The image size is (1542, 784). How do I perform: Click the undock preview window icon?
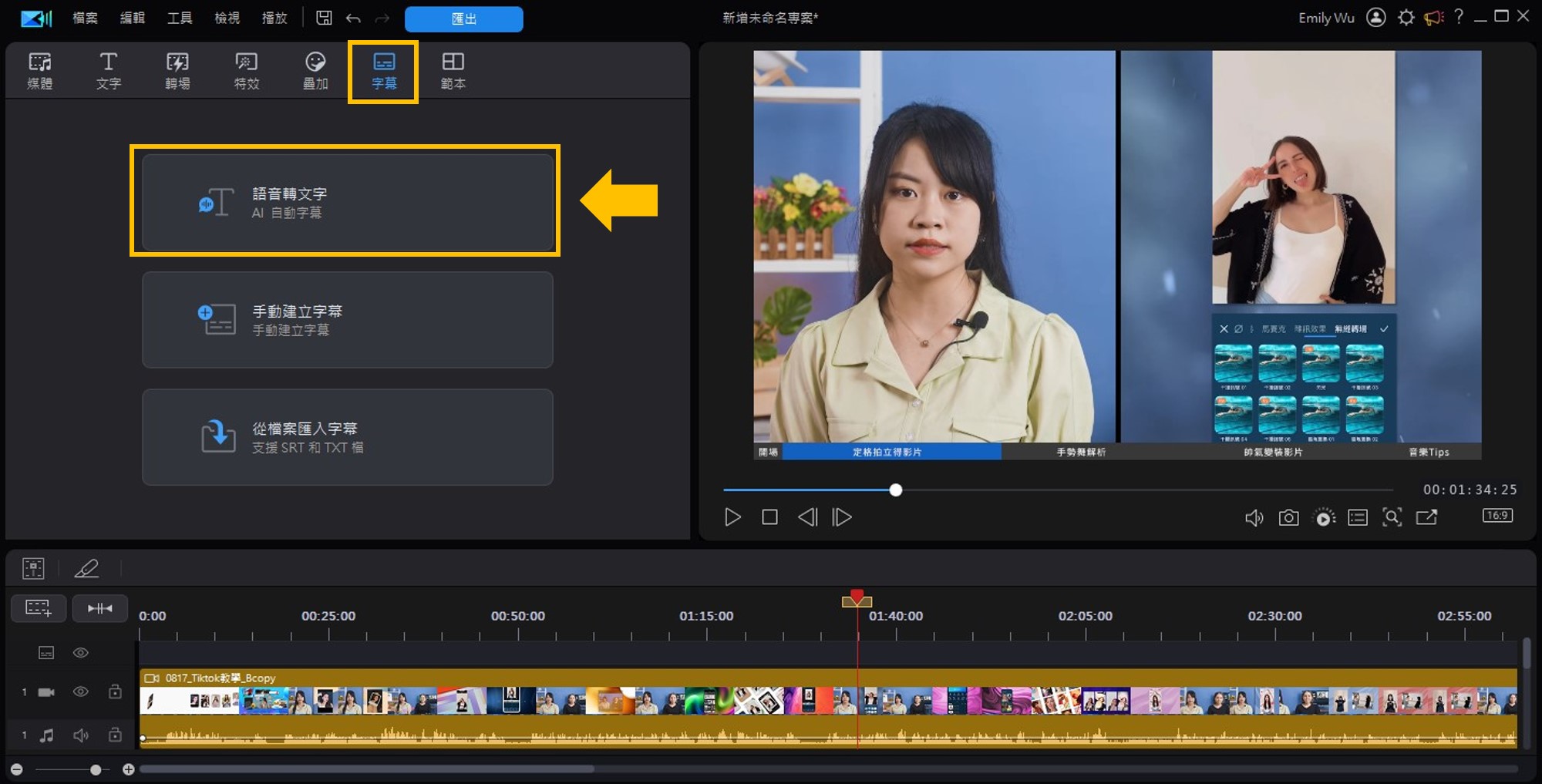[x=1426, y=517]
